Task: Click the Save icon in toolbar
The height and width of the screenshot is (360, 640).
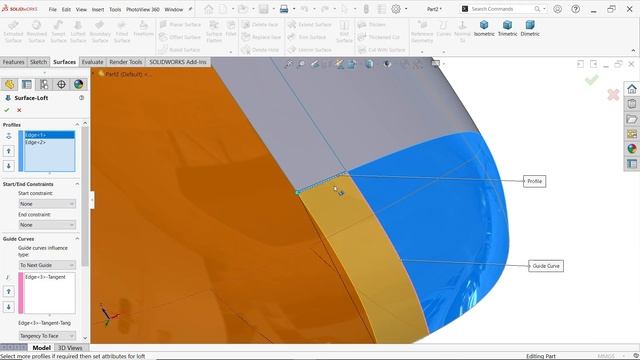Action: 263,9
